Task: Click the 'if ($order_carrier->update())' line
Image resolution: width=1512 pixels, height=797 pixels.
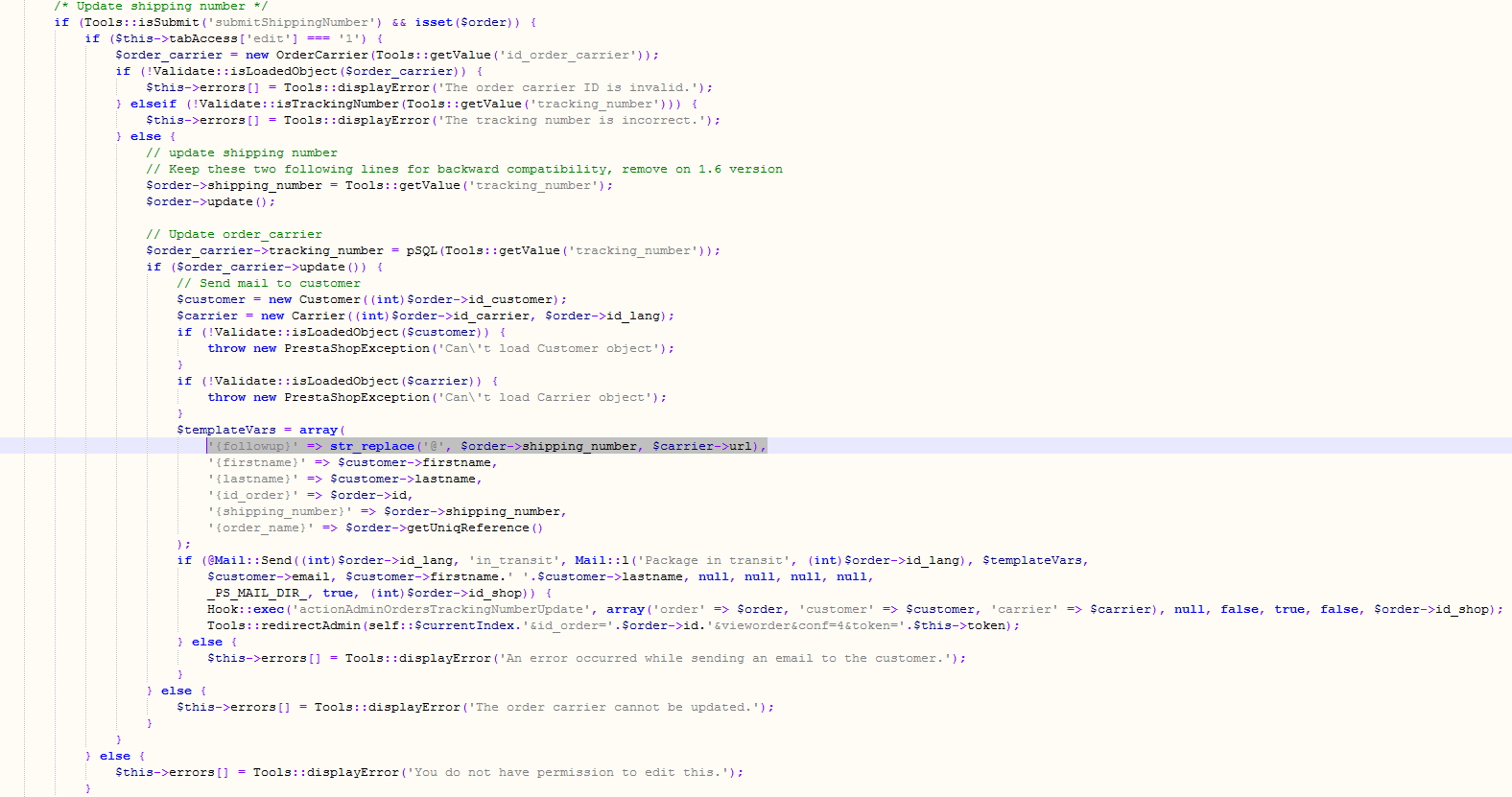Action: (265, 267)
